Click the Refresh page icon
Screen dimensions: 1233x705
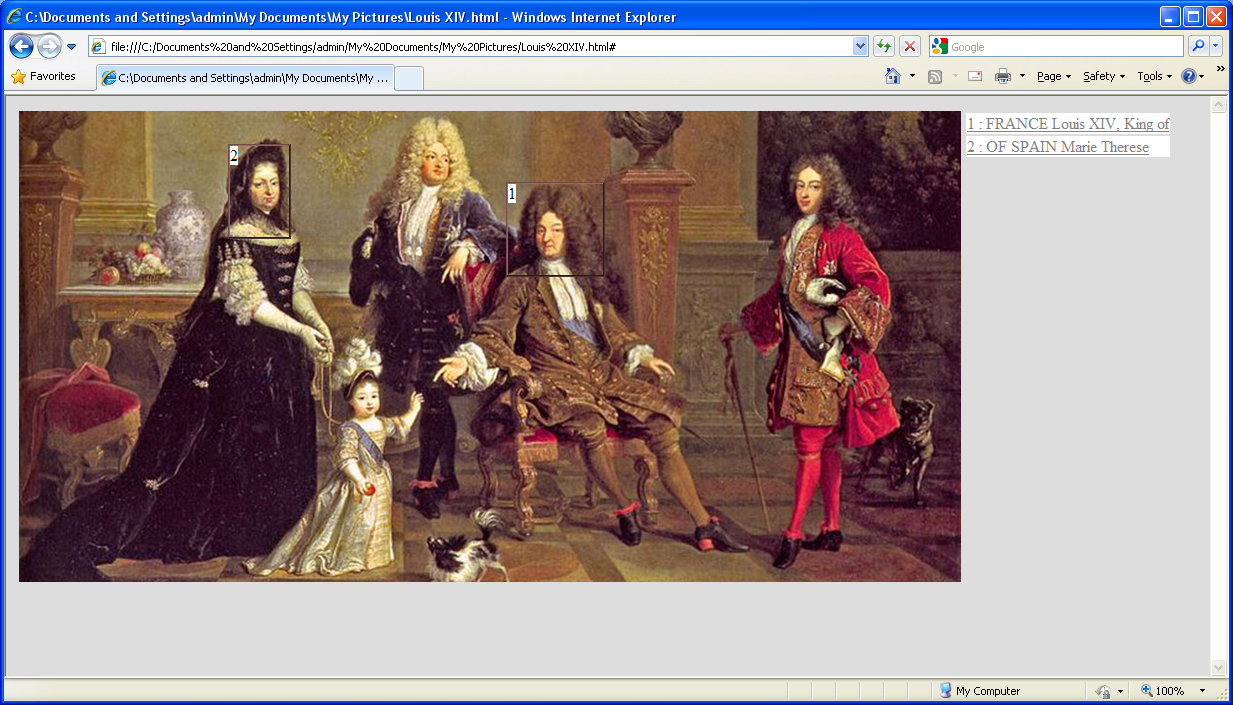[884, 47]
